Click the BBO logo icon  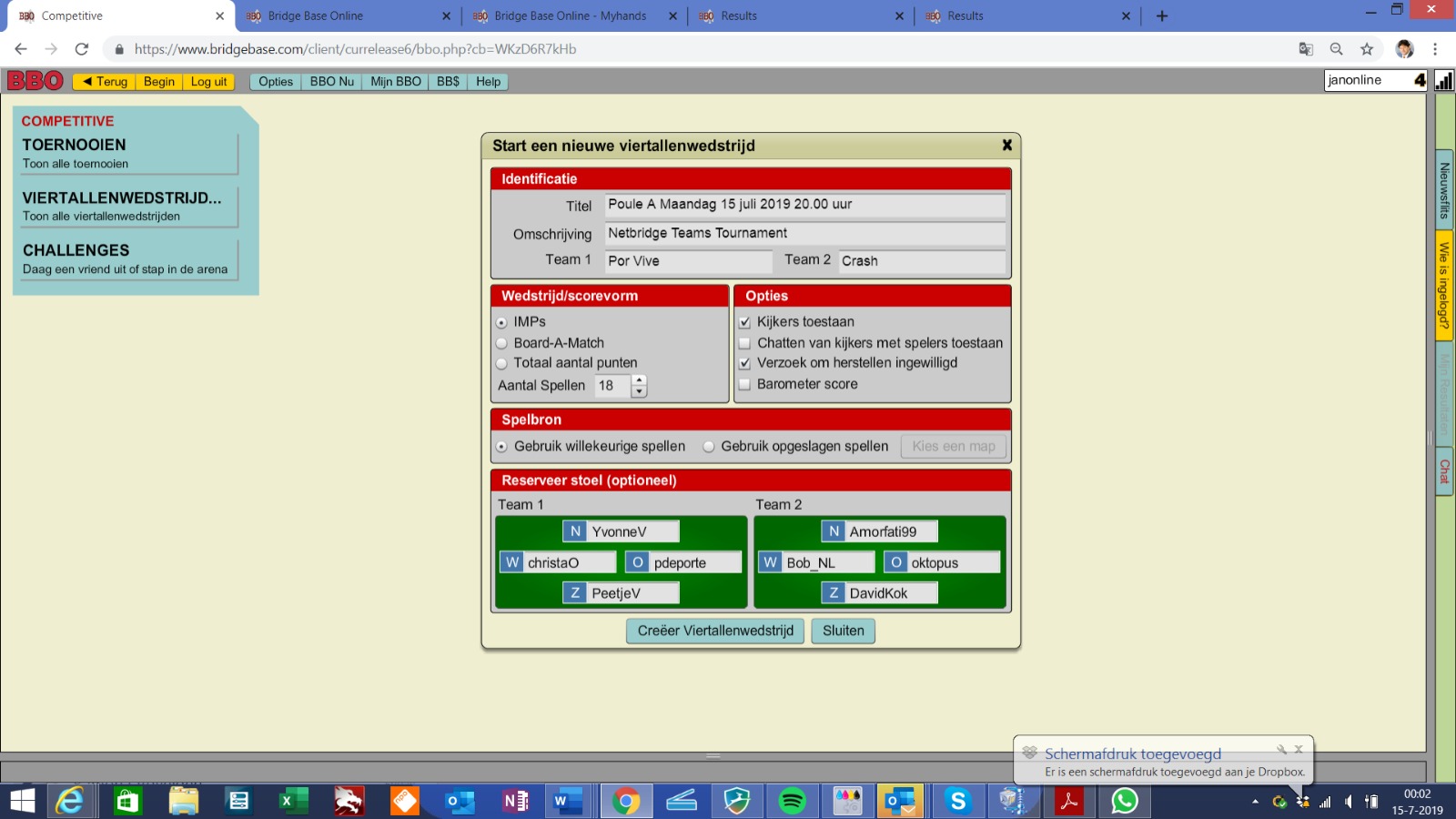coord(35,81)
